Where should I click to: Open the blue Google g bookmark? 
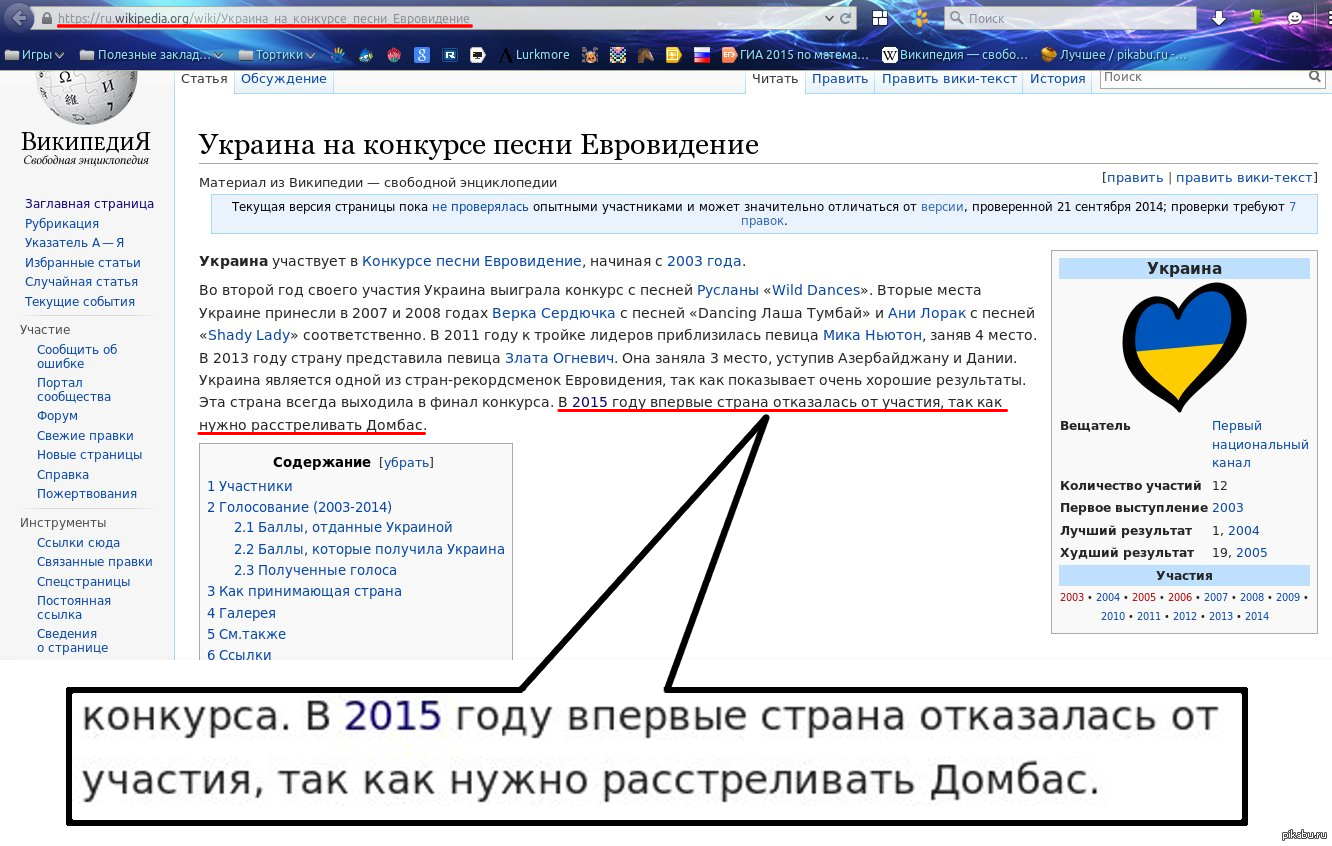(422, 55)
